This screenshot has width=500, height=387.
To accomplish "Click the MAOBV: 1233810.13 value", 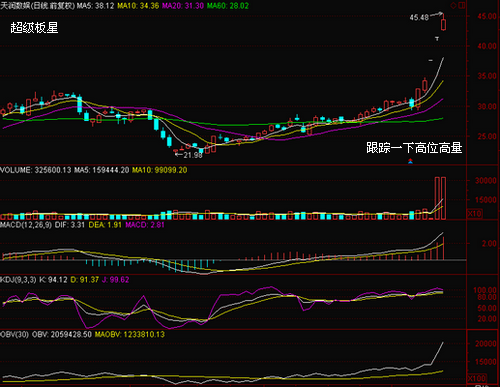I will point(130,334).
